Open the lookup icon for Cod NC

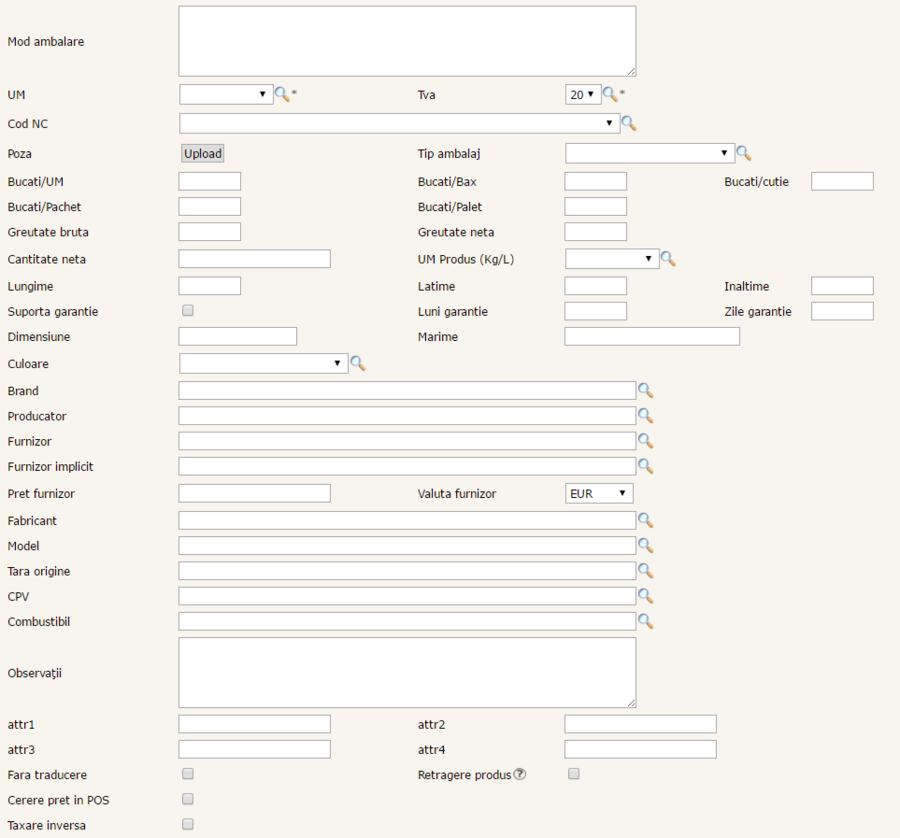click(628, 123)
